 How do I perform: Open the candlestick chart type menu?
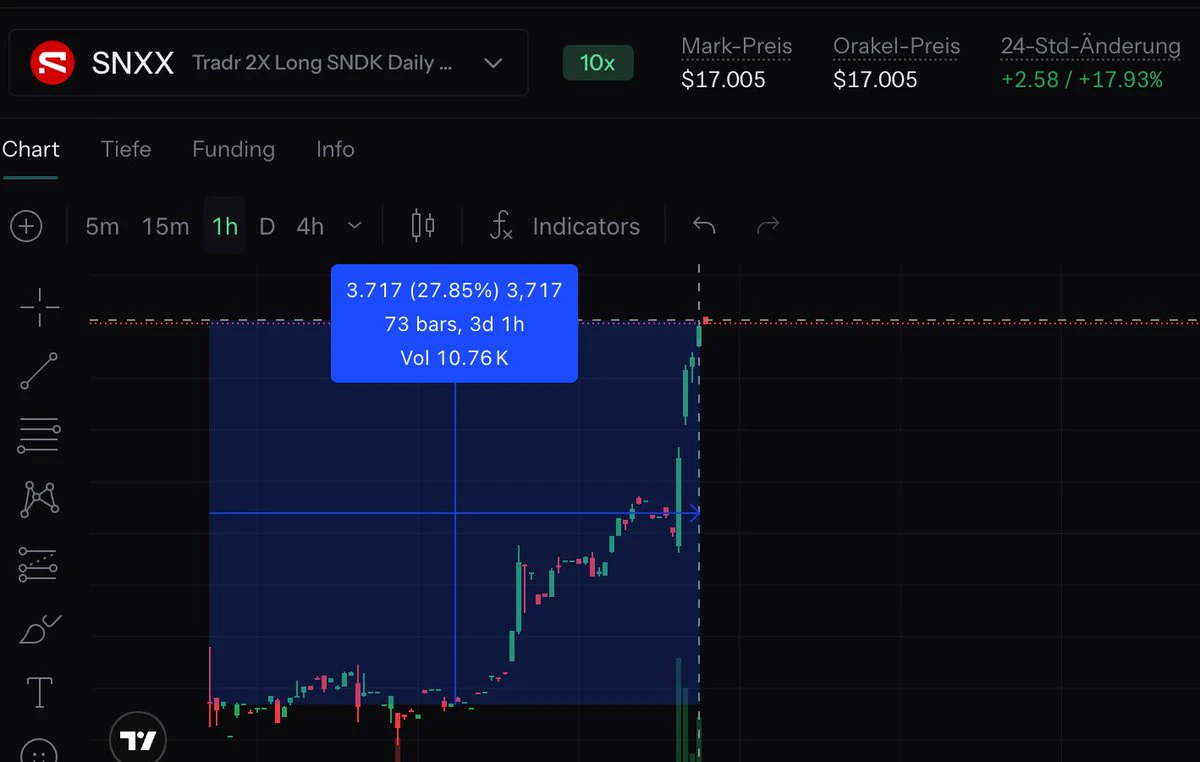[423, 226]
